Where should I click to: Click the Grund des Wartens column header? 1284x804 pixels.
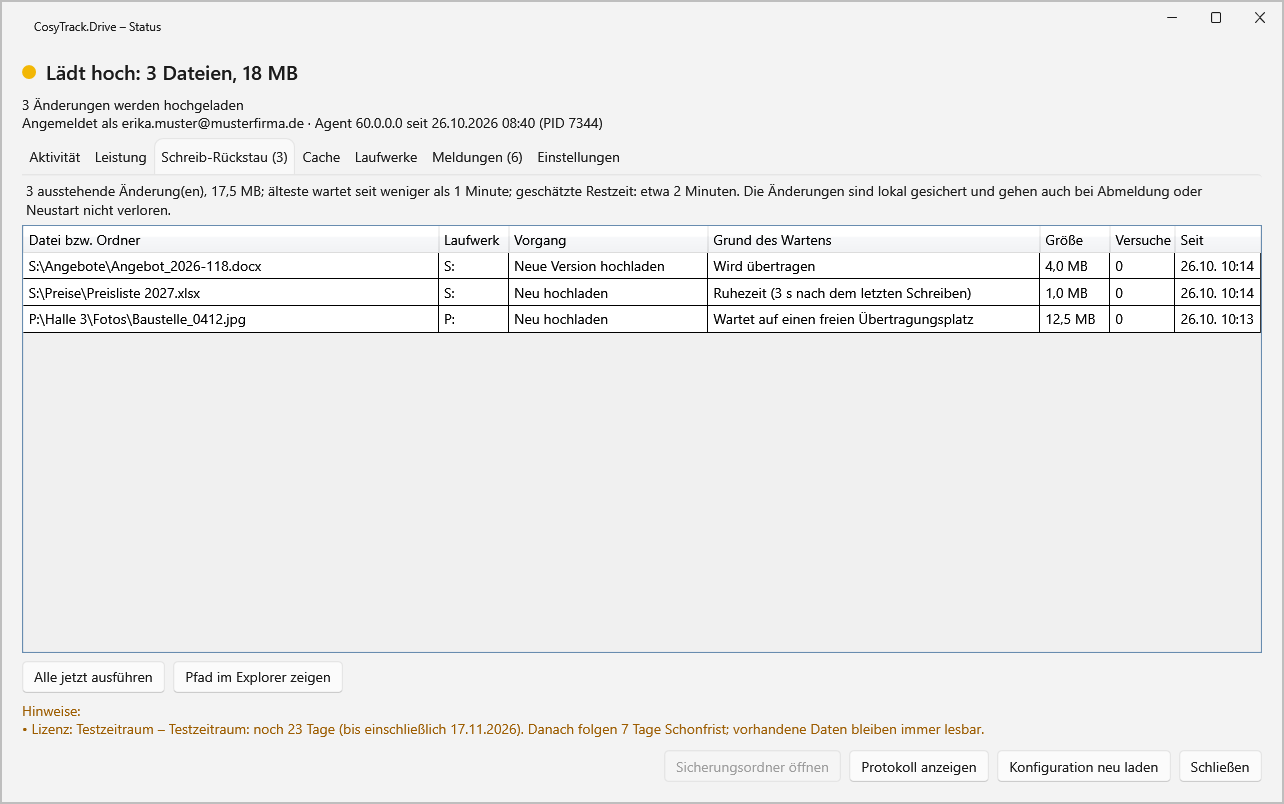(x=873, y=240)
